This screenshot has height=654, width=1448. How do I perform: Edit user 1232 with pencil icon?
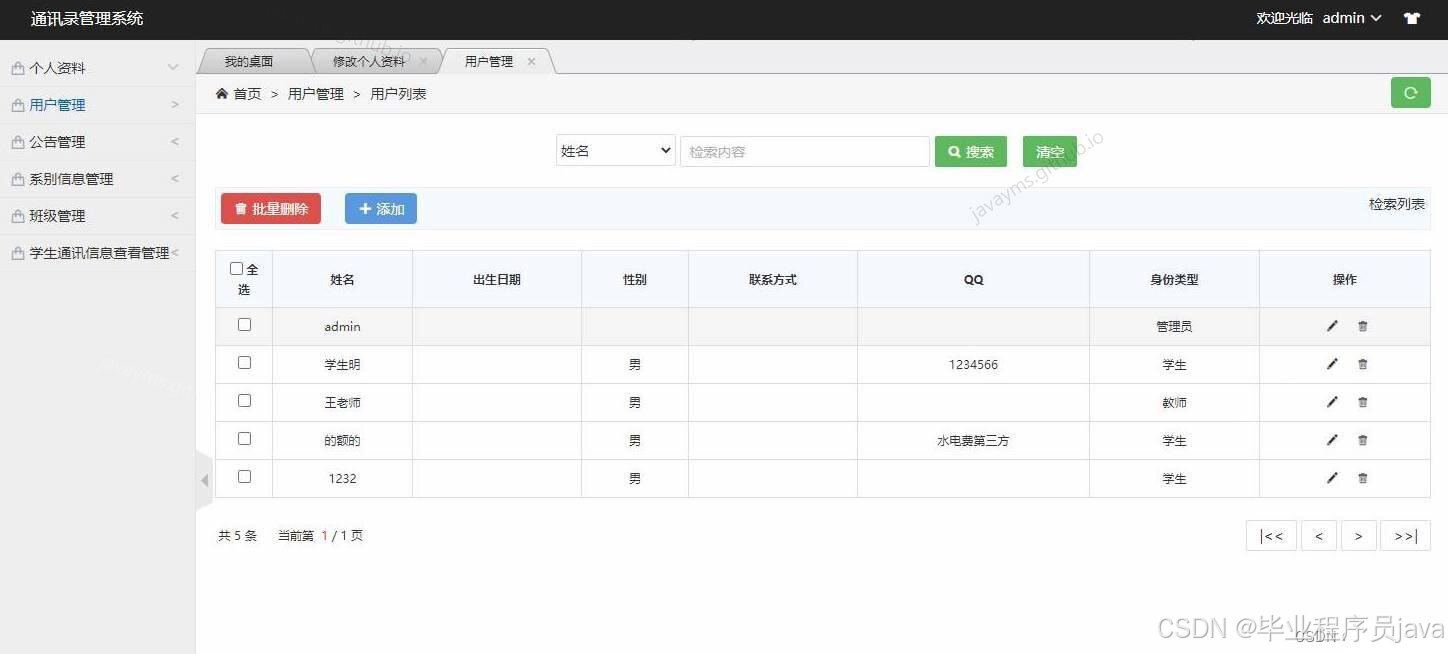pyautogui.click(x=1332, y=478)
